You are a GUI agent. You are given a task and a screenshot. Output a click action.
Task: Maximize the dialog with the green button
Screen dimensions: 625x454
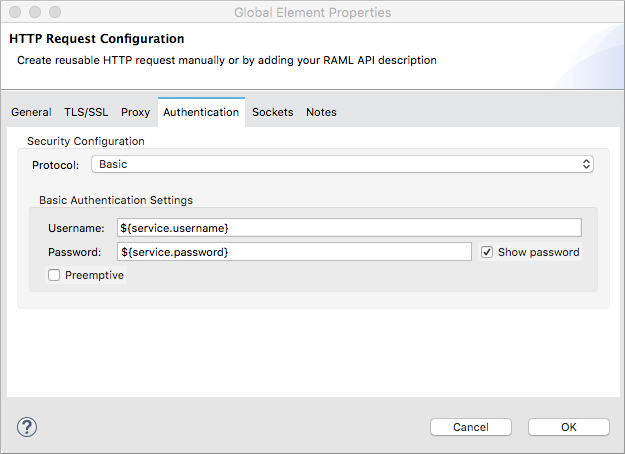pyautogui.click(x=53, y=12)
